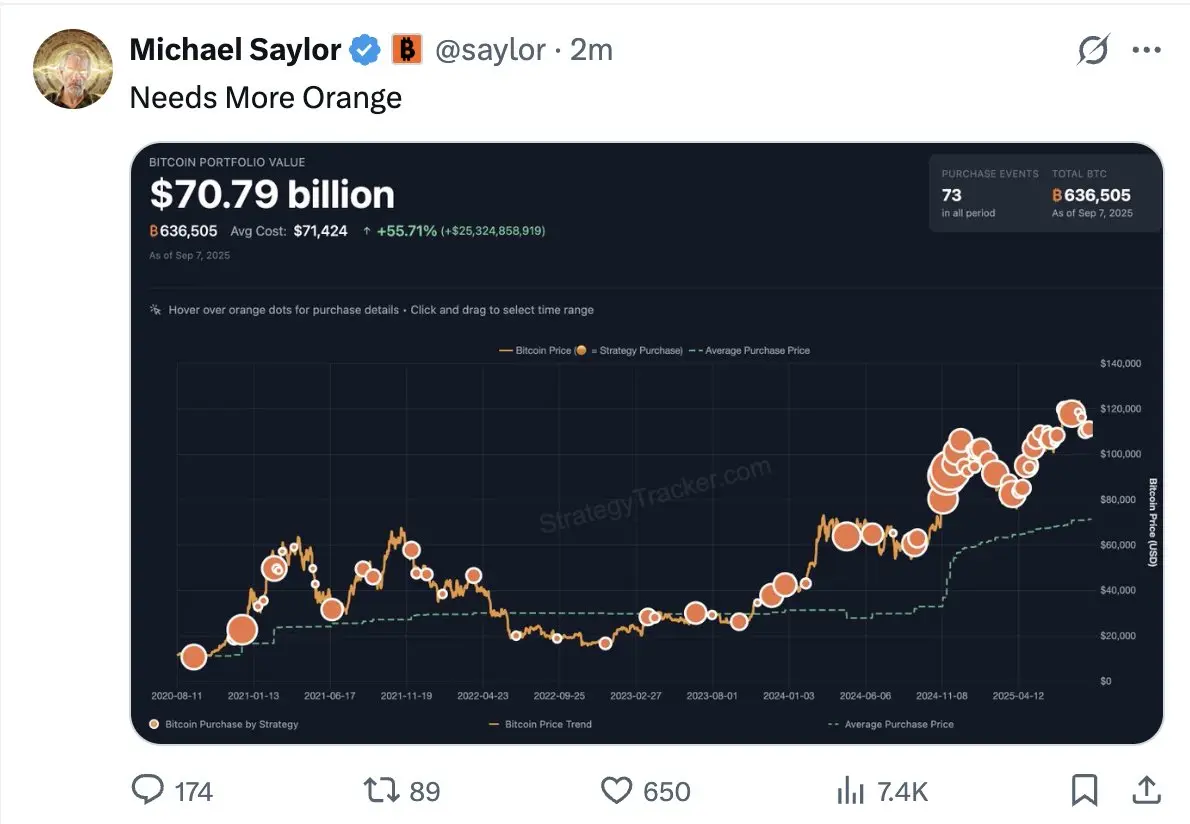Click the Grok slashed-circle icon

pos(1094,50)
